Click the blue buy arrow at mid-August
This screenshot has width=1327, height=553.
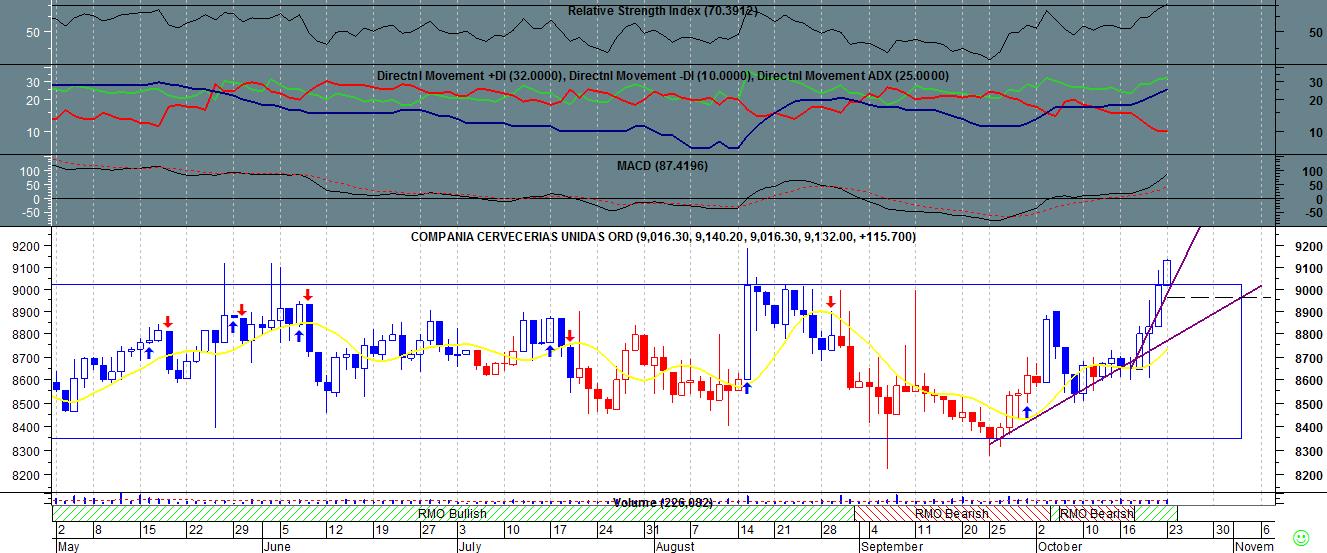point(746,387)
